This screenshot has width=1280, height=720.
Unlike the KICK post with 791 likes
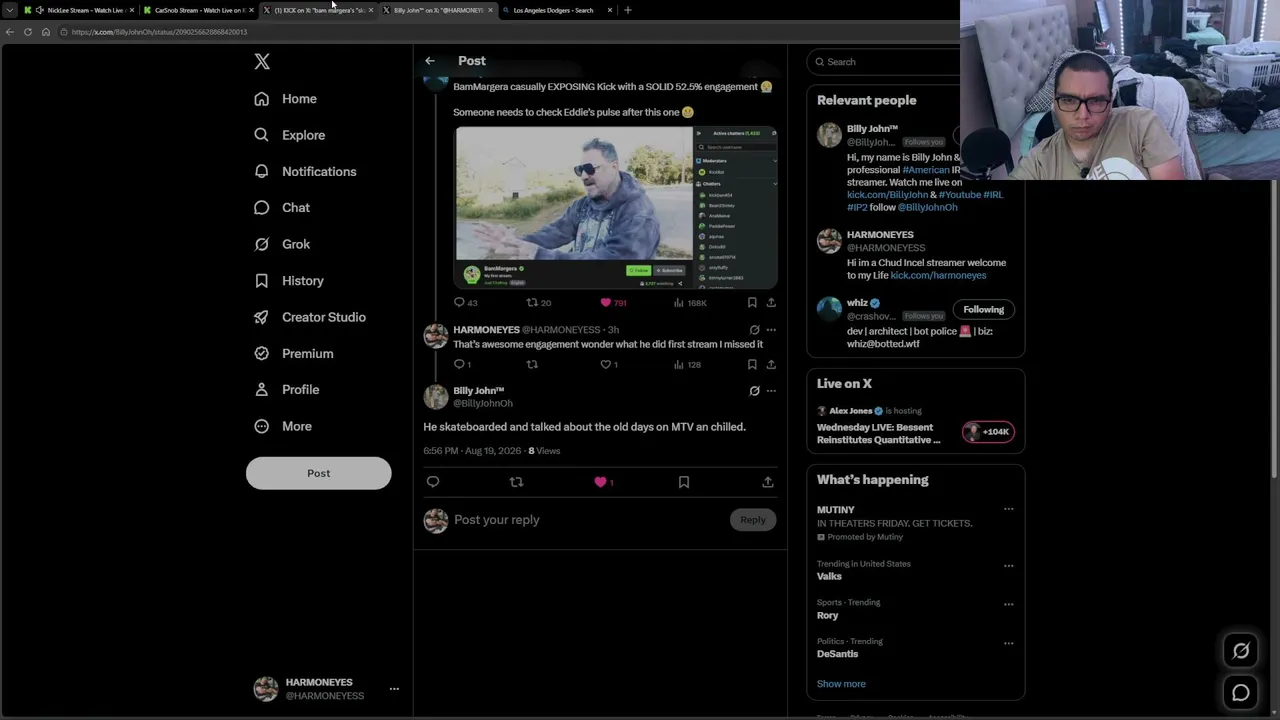pyautogui.click(x=612, y=303)
